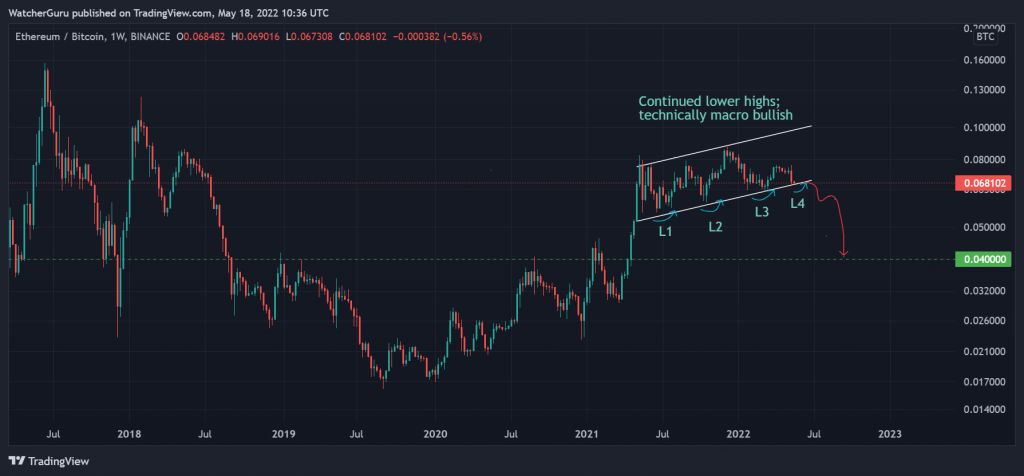Select the L2 label under the channel
The height and width of the screenshot is (476, 1024).
[x=715, y=227]
